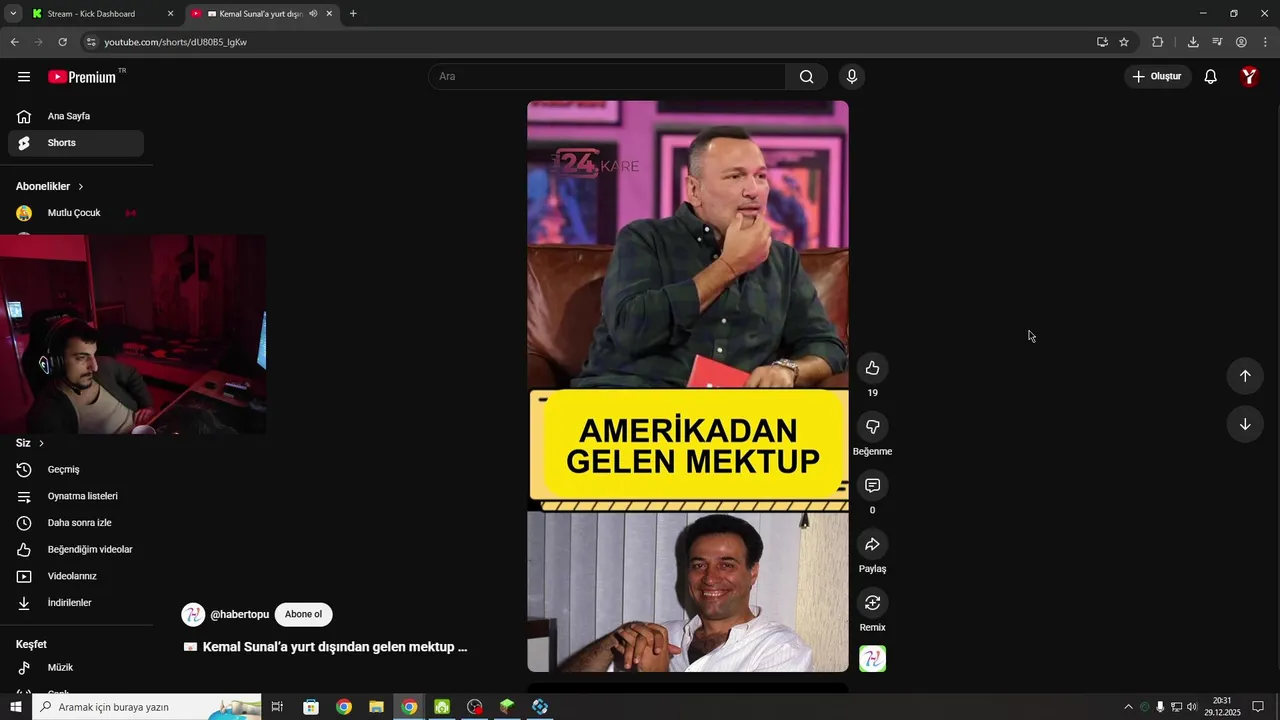This screenshot has height=720, width=1280.
Task: Open Mutlu Çocuk subscription
Action: click(x=76, y=213)
